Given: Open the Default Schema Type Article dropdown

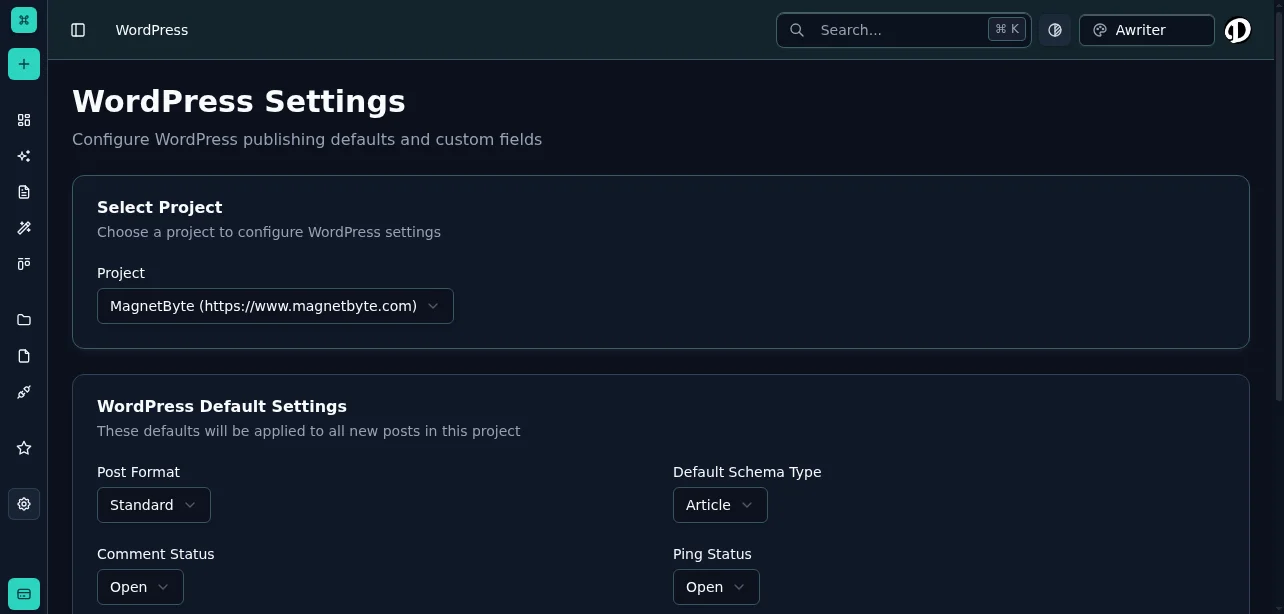Looking at the screenshot, I should click(x=720, y=505).
